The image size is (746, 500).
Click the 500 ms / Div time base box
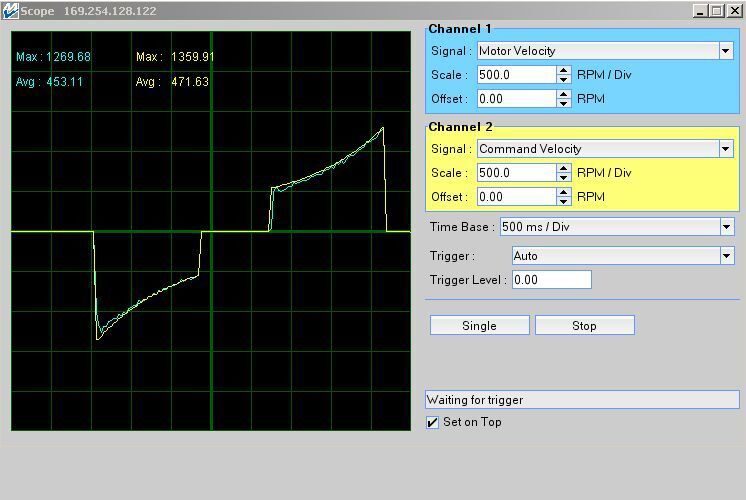tap(617, 227)
